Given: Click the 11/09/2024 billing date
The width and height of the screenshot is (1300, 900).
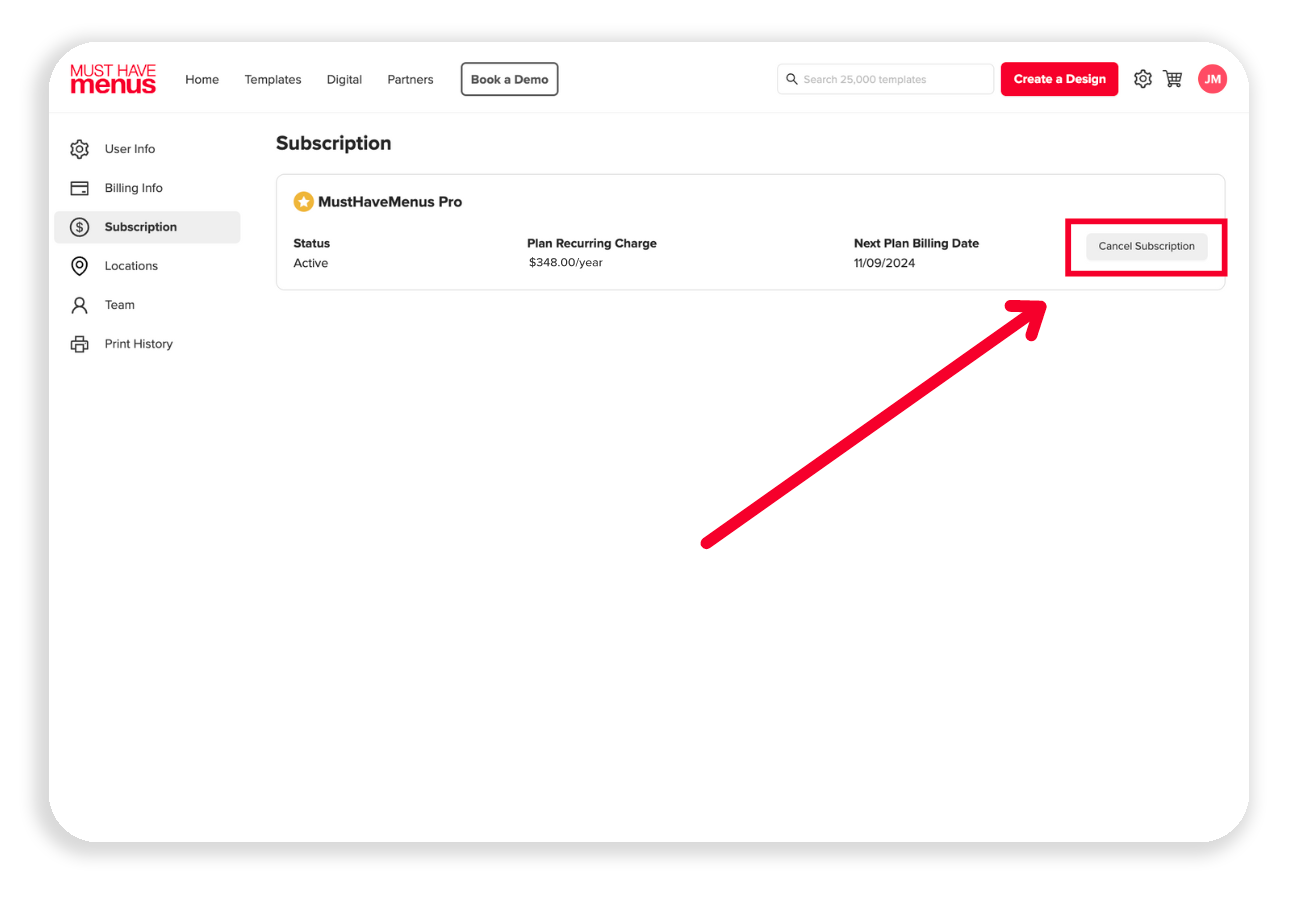Looking at the screenshot, I should click(885, 263).
